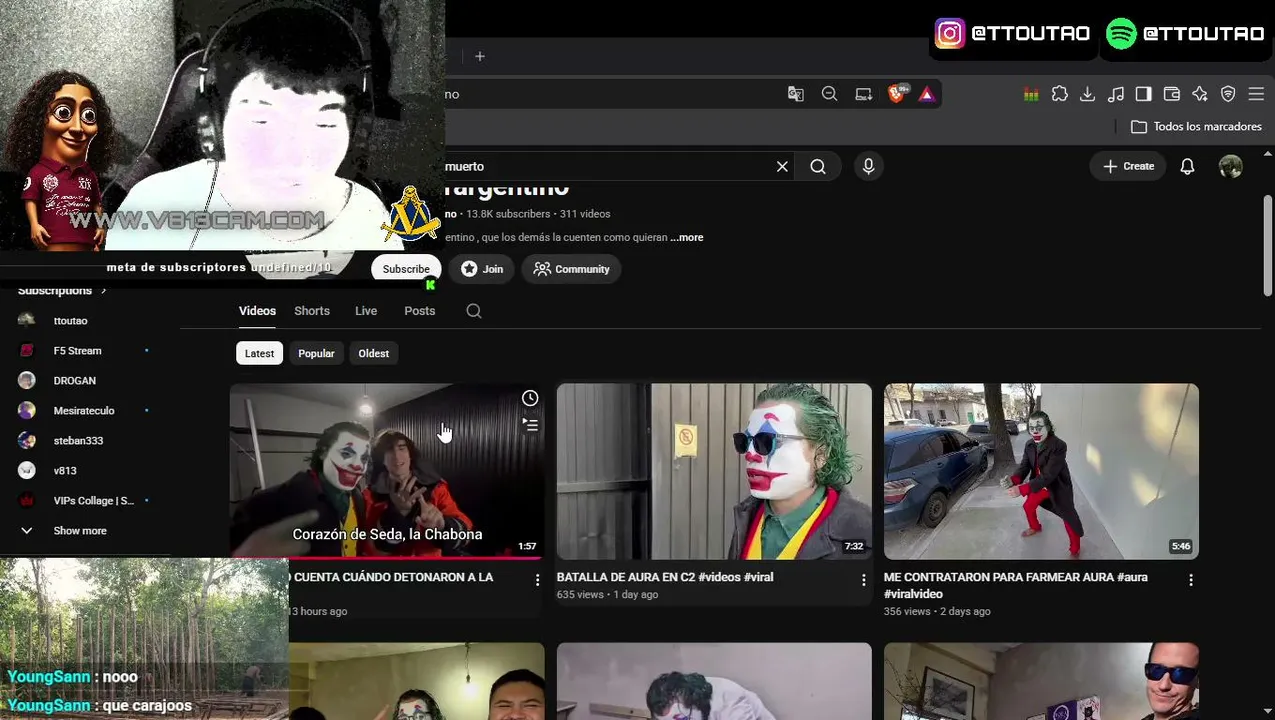1275x720 pixels.
Task: Search within the channel icon
Action: 474,311
